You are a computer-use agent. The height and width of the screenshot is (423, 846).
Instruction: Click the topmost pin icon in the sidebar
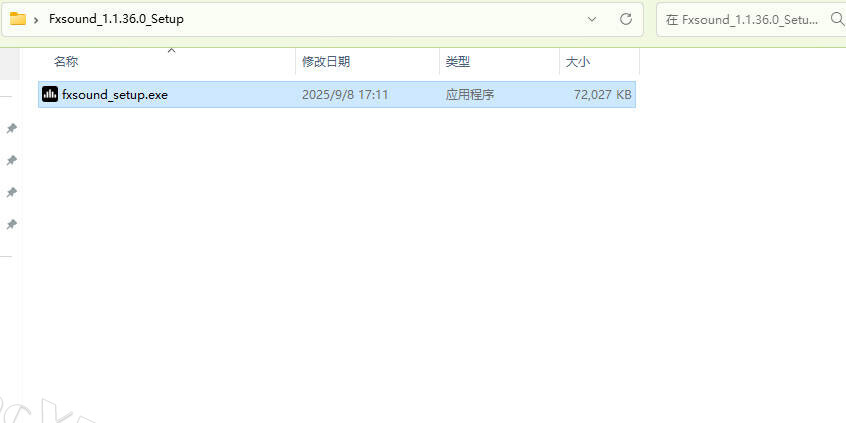tap(12, 128)
